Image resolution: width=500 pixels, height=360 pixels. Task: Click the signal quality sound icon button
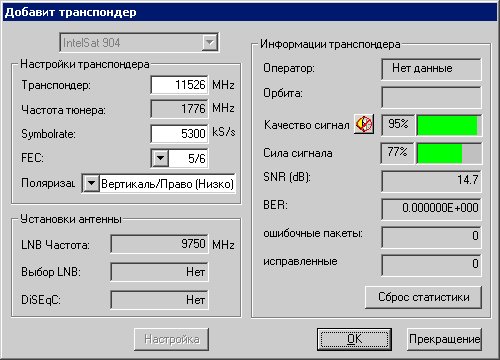[x=364, y=124]
